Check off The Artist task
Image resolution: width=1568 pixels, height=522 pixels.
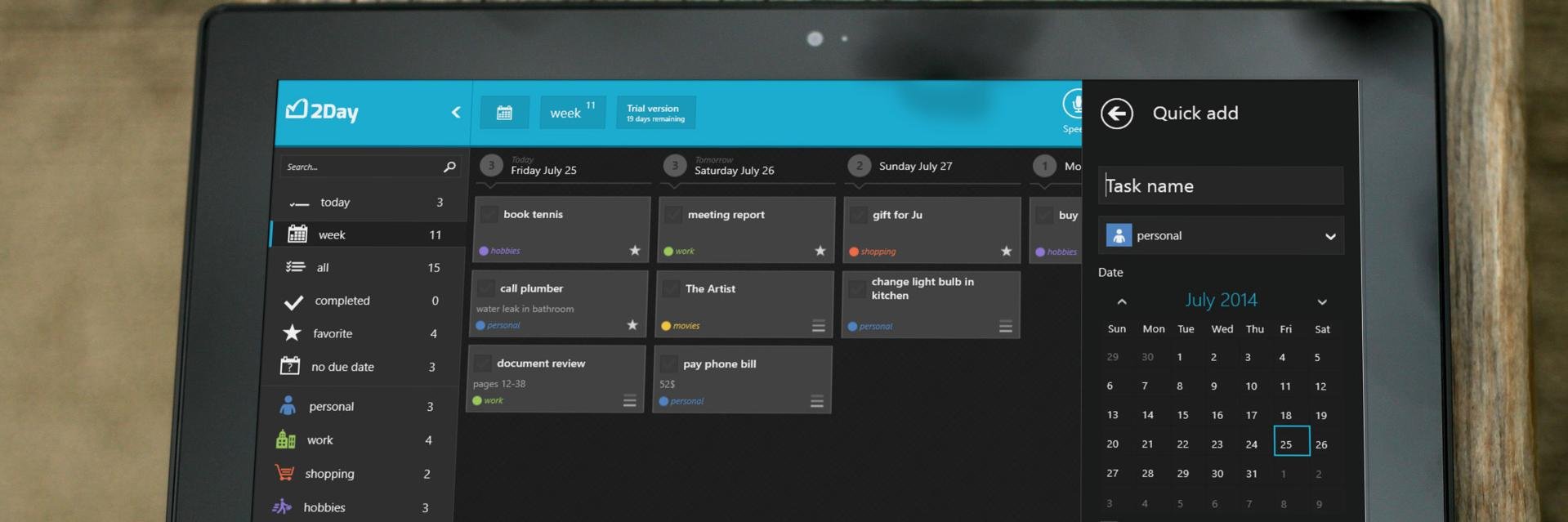click(x=671, y=289)
